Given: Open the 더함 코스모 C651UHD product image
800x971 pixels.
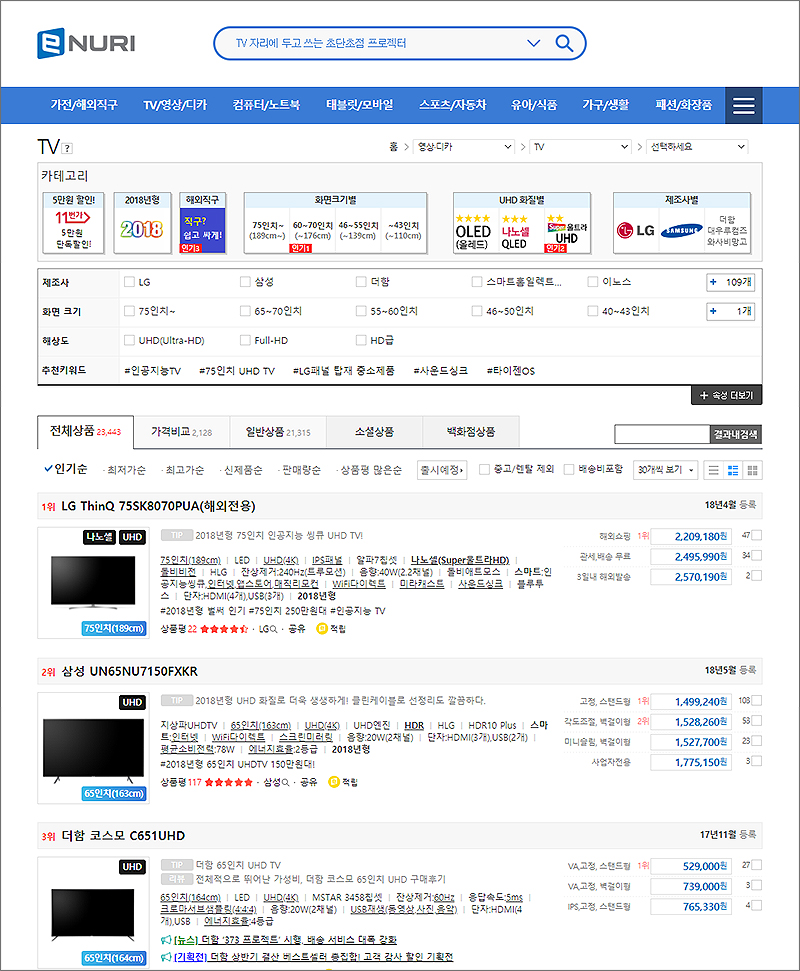Looking at the screenshot, I should 93,912.
